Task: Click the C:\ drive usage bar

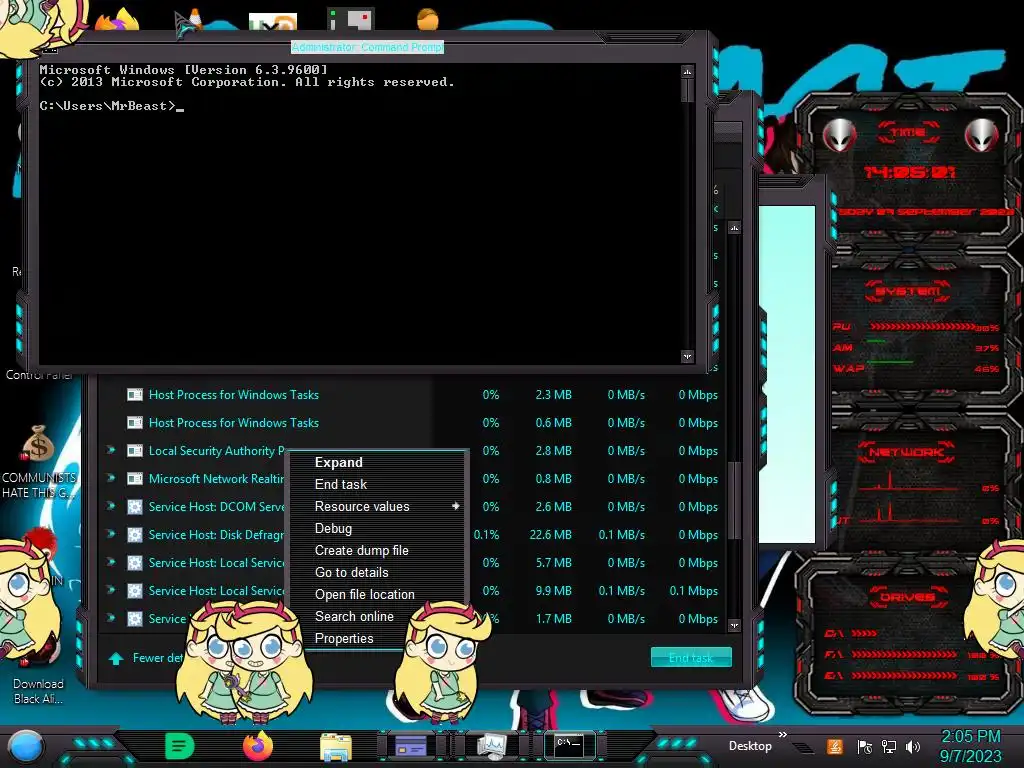Action: (x=865, y=633)
